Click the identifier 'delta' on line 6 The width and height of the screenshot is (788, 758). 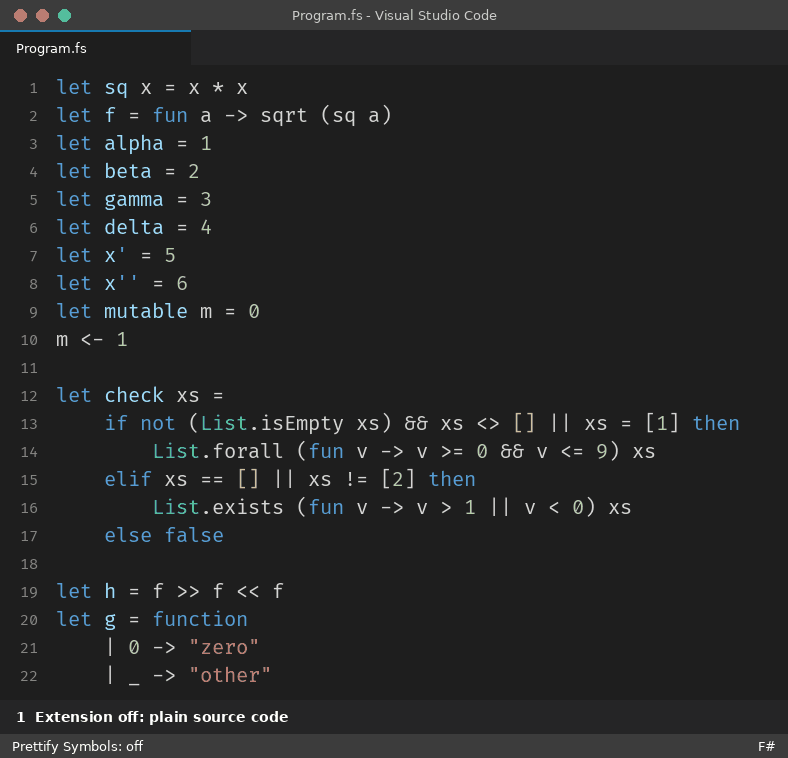click(x=134, y=227)
